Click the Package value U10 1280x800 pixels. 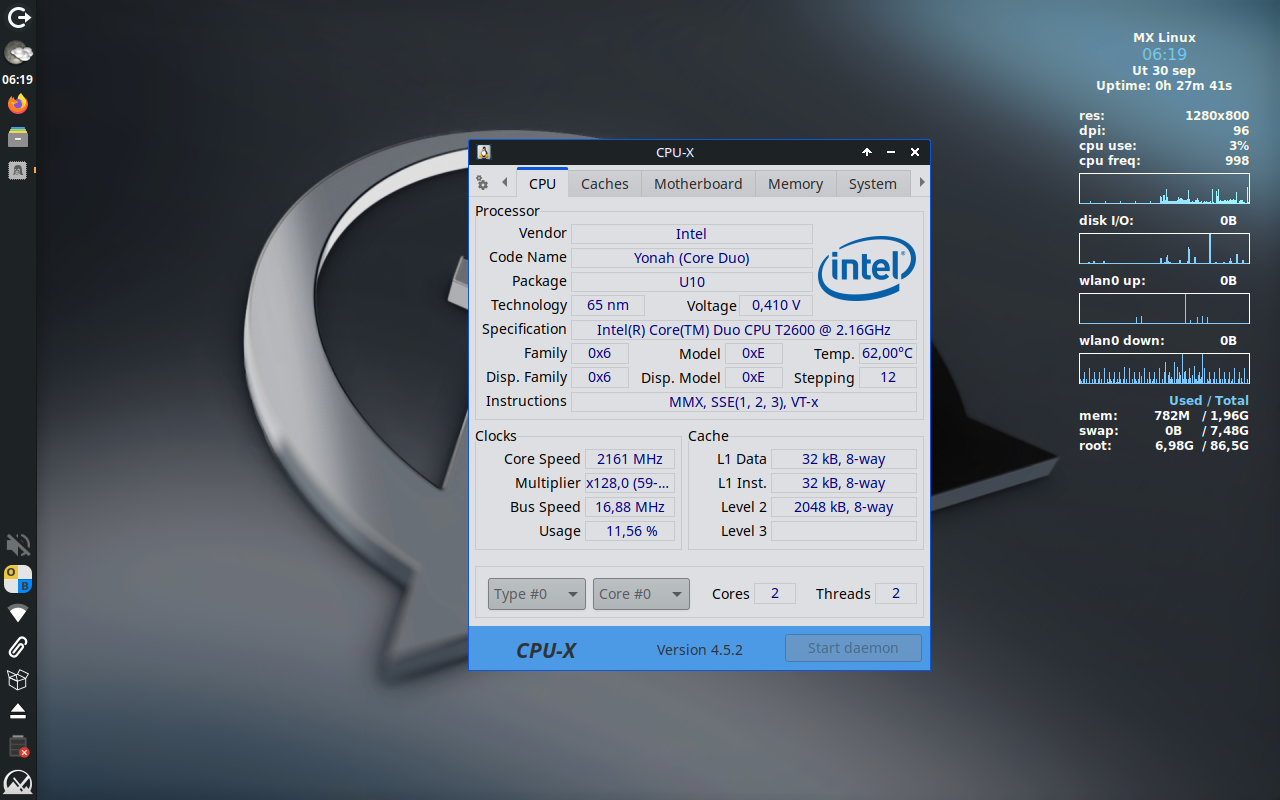[x=691, y=282]
